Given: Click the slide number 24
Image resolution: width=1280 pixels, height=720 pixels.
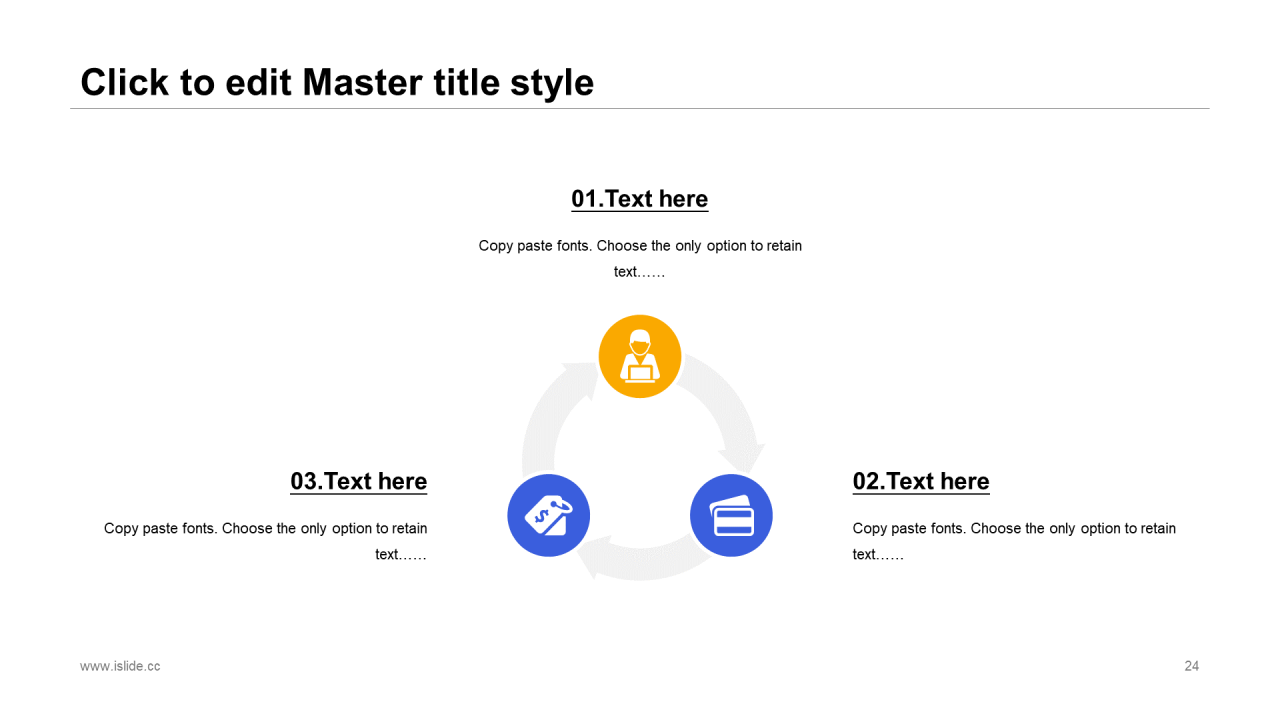Looking at the screenshot, I should coord(1191,666).
